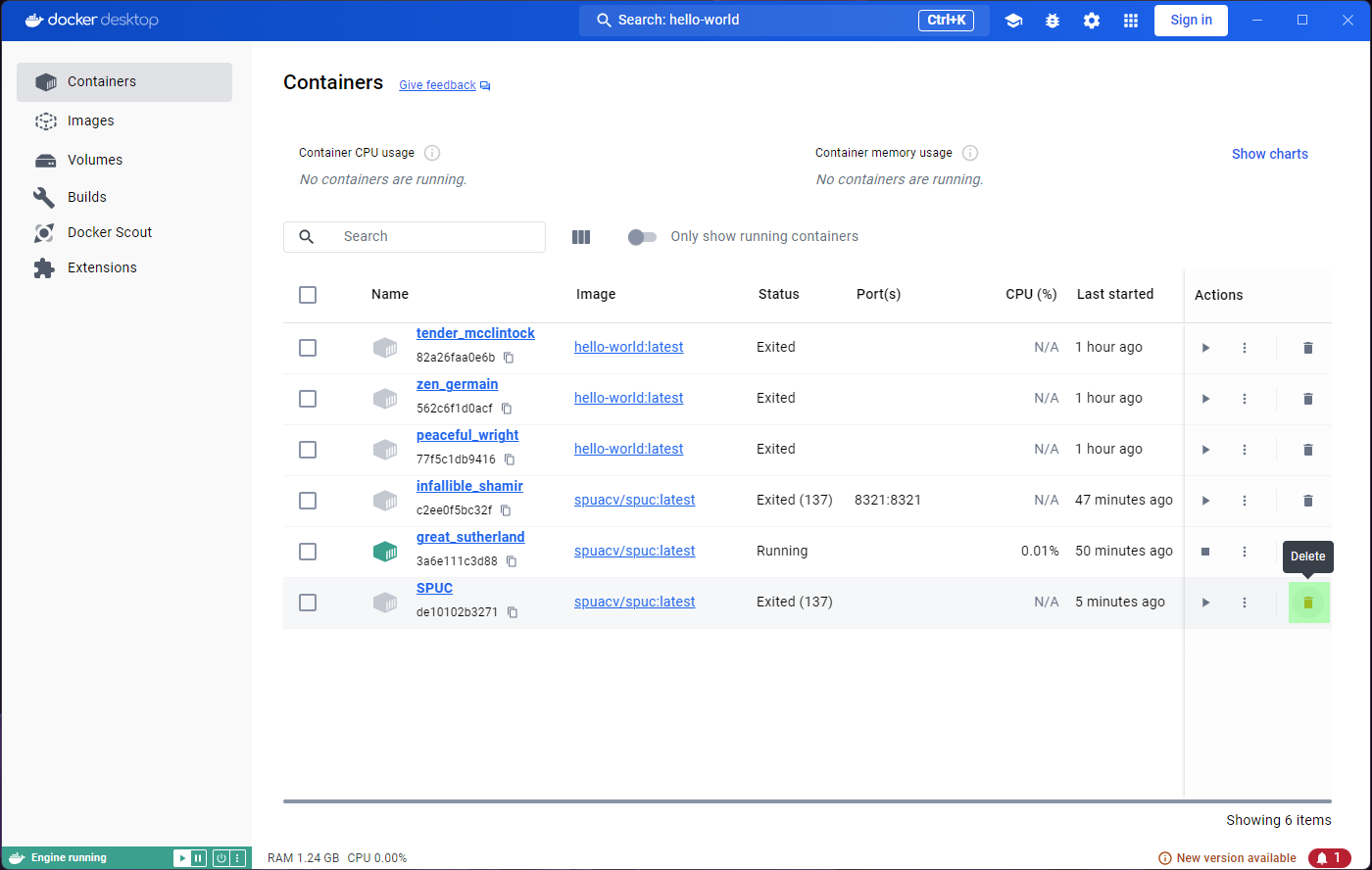Start the zen_germain container
The width and height of the screenshot is (1372, 870).
tap(1206, 399)
